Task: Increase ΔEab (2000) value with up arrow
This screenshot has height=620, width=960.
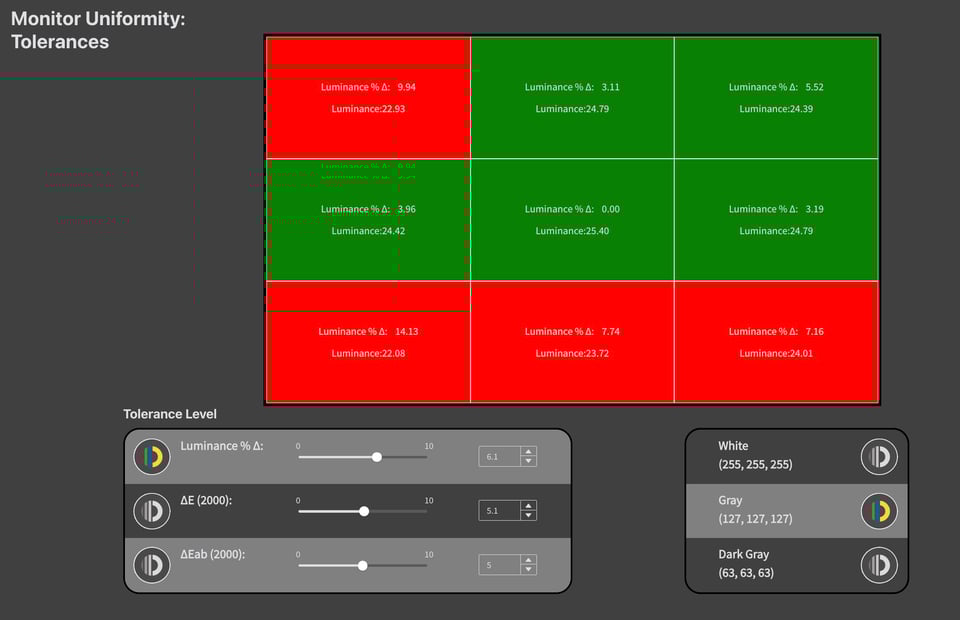Action: pyautogui.click(x=528, y=560)
